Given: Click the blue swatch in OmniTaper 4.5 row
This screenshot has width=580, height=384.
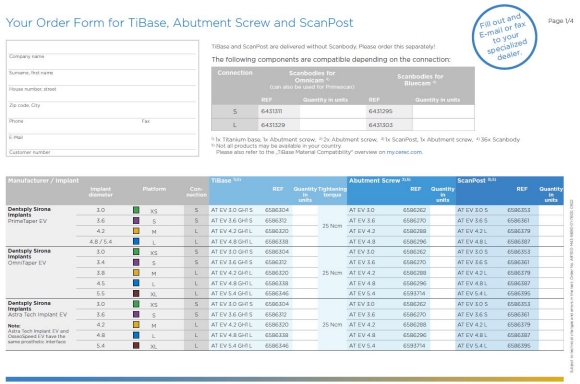Looking at the screenshot, I should point(136,283).
